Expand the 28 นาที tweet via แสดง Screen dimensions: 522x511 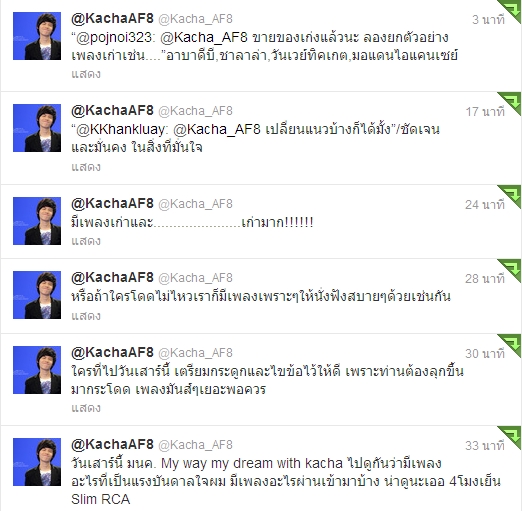(86, 316)
